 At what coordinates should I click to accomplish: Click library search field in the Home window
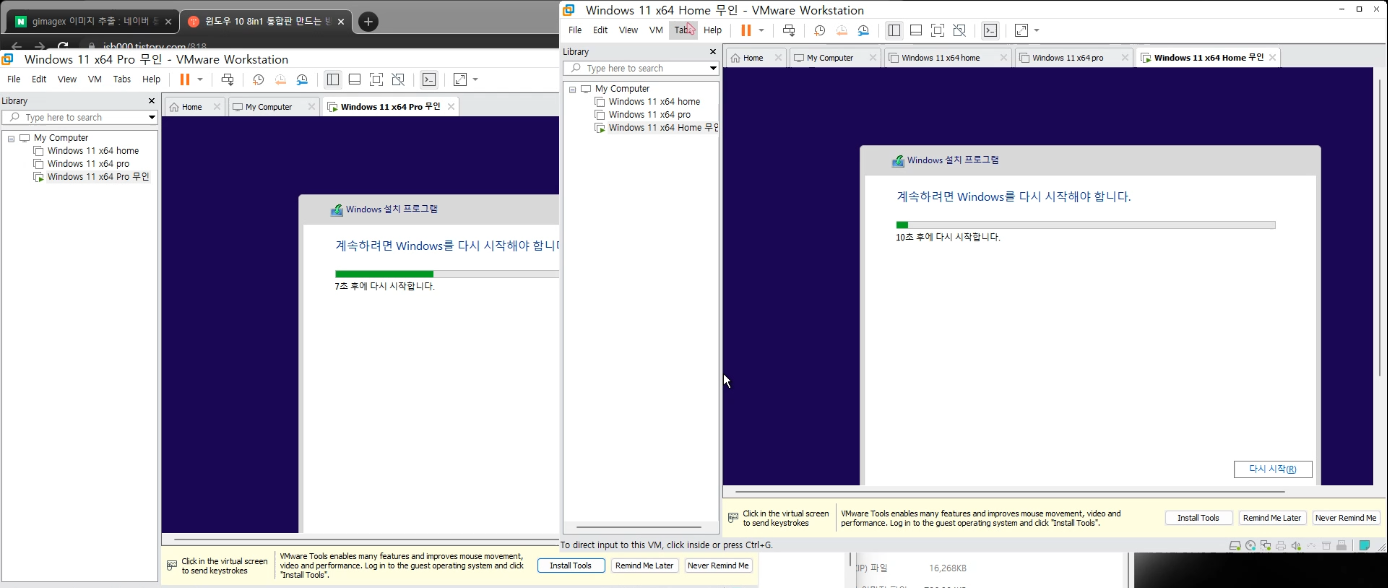coord(636,68)
